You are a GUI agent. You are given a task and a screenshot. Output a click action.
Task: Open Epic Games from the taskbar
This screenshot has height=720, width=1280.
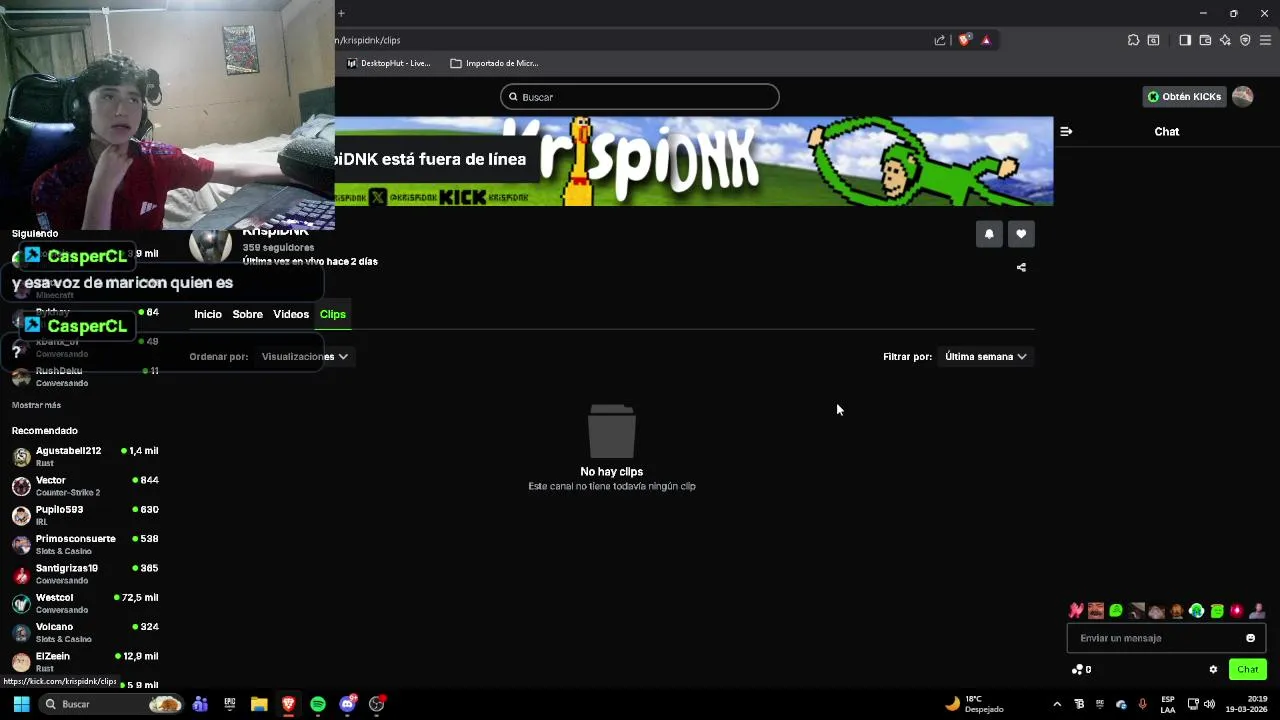pos(229,704)
